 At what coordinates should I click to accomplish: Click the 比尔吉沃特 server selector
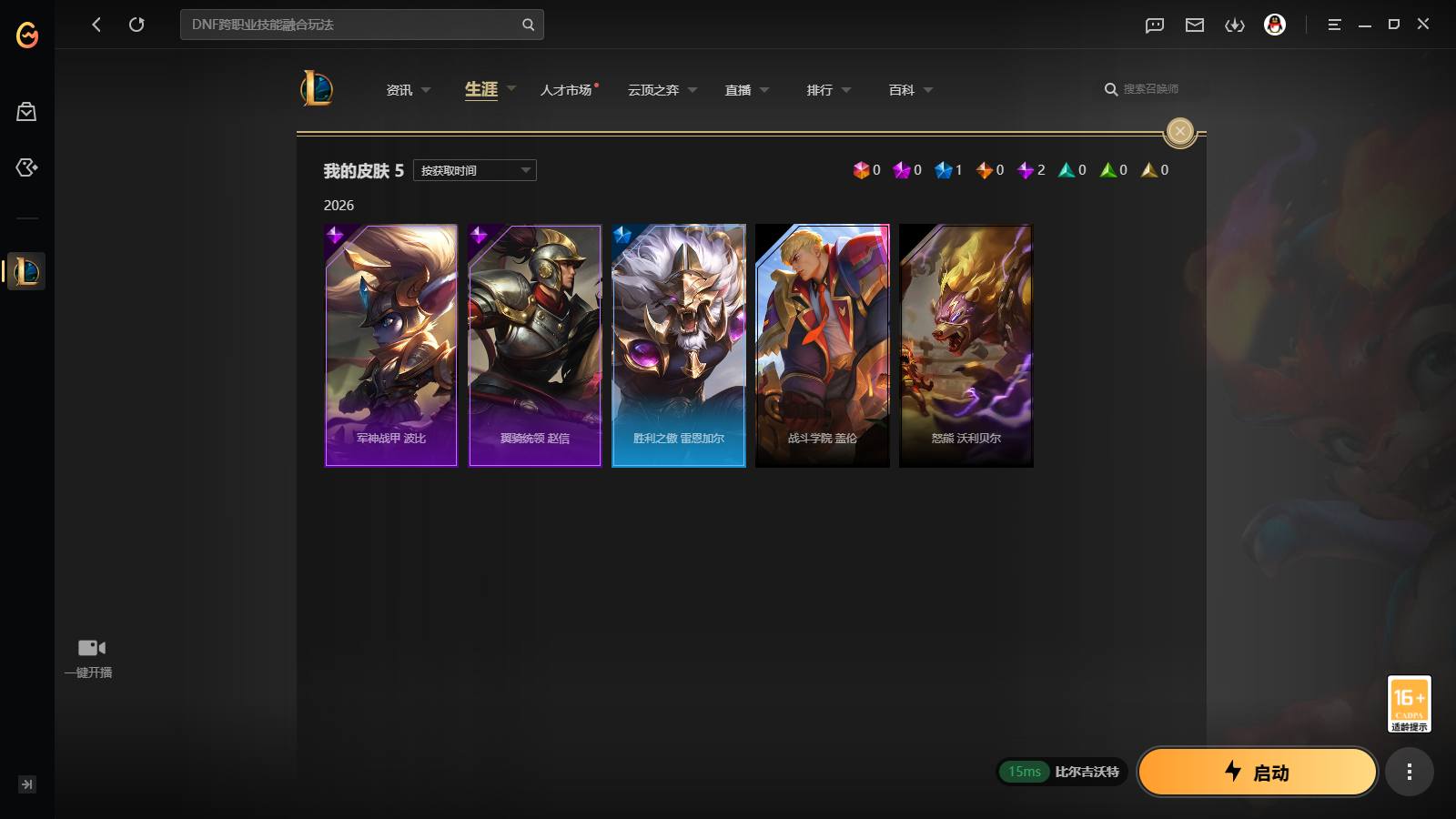pyautogui.click(x=1087, y=772)
